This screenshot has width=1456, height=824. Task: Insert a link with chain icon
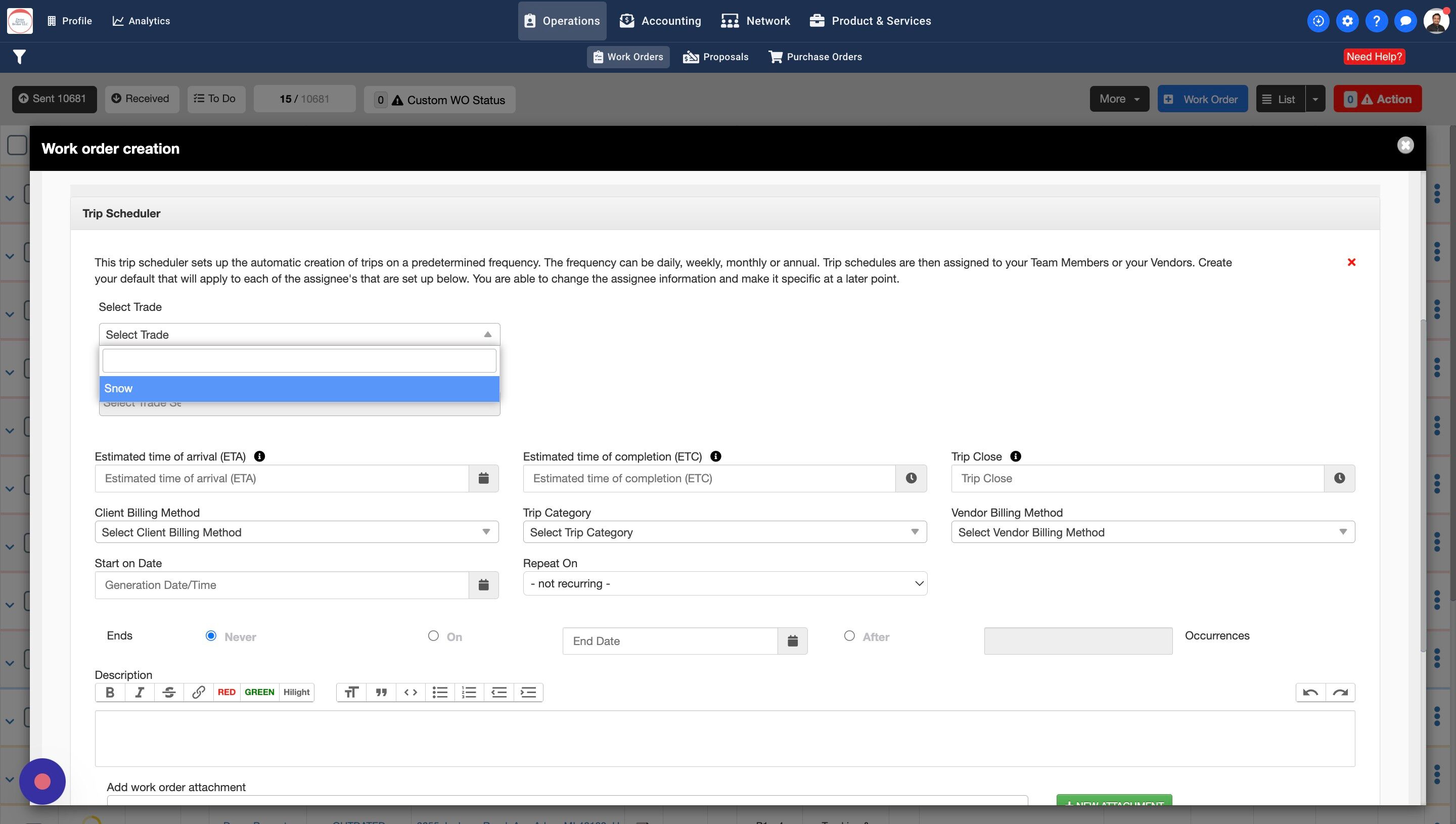(198, 692)
